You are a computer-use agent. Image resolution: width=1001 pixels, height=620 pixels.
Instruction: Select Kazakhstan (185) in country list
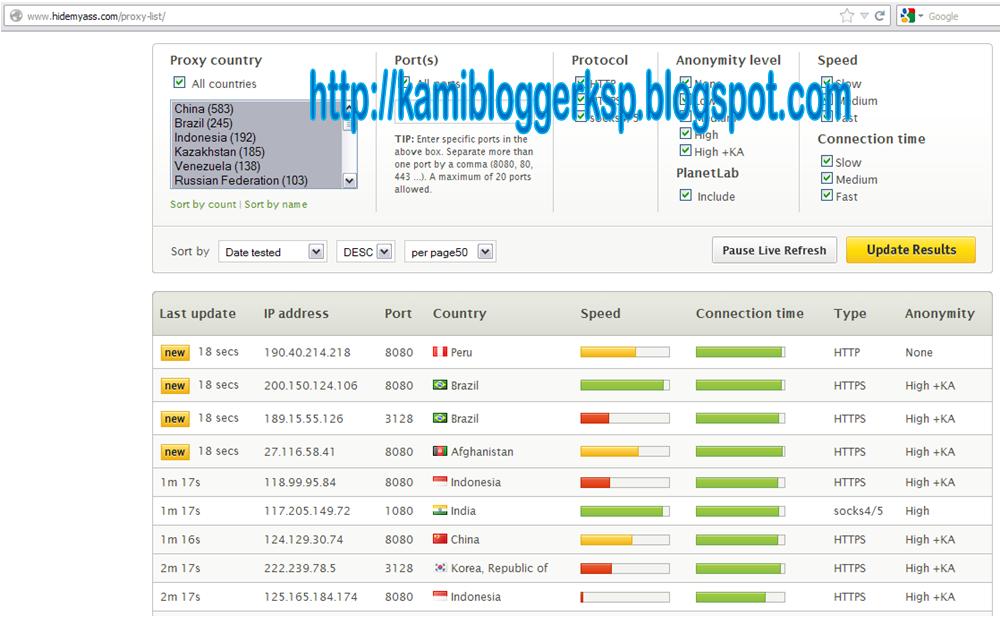pos(256,151)
